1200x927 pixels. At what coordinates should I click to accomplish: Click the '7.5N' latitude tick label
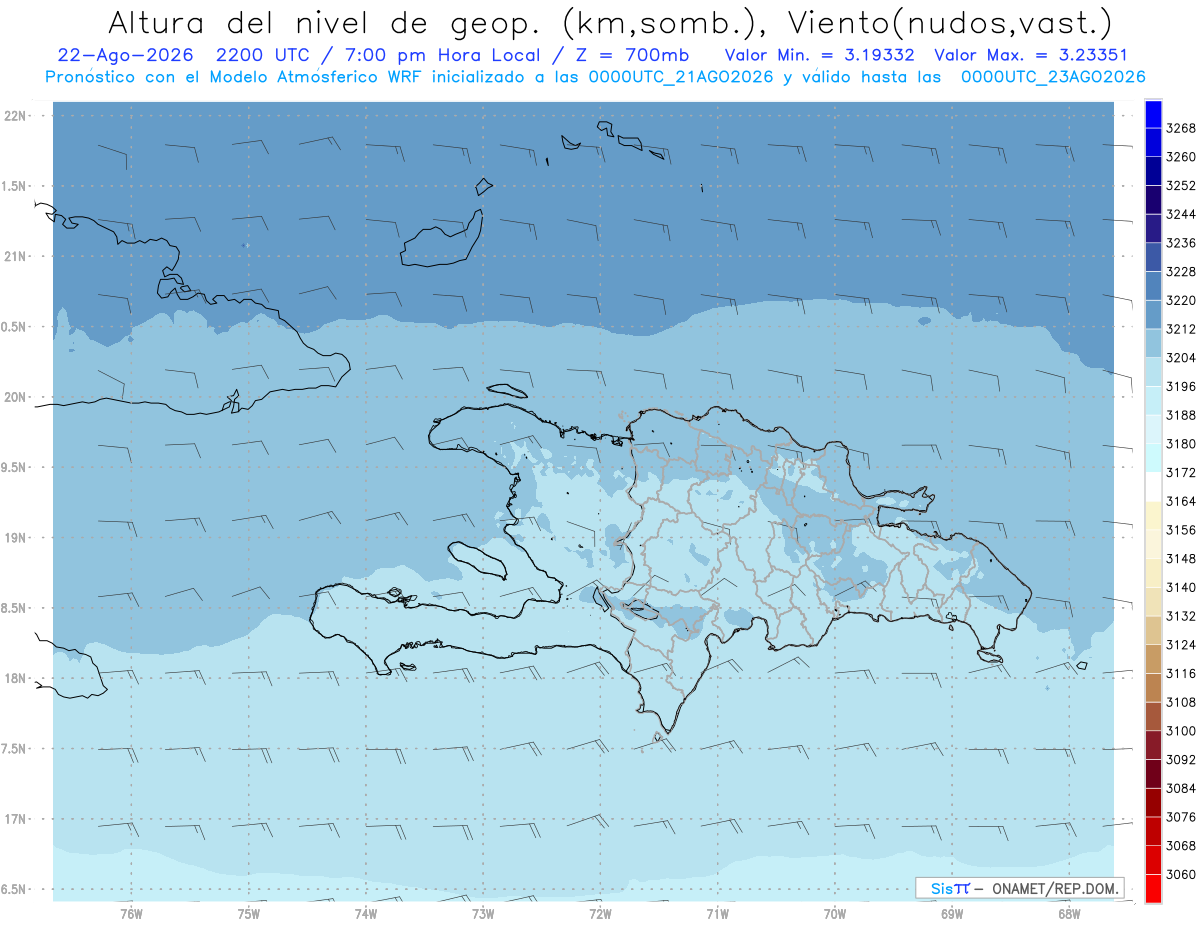point(15,749)
